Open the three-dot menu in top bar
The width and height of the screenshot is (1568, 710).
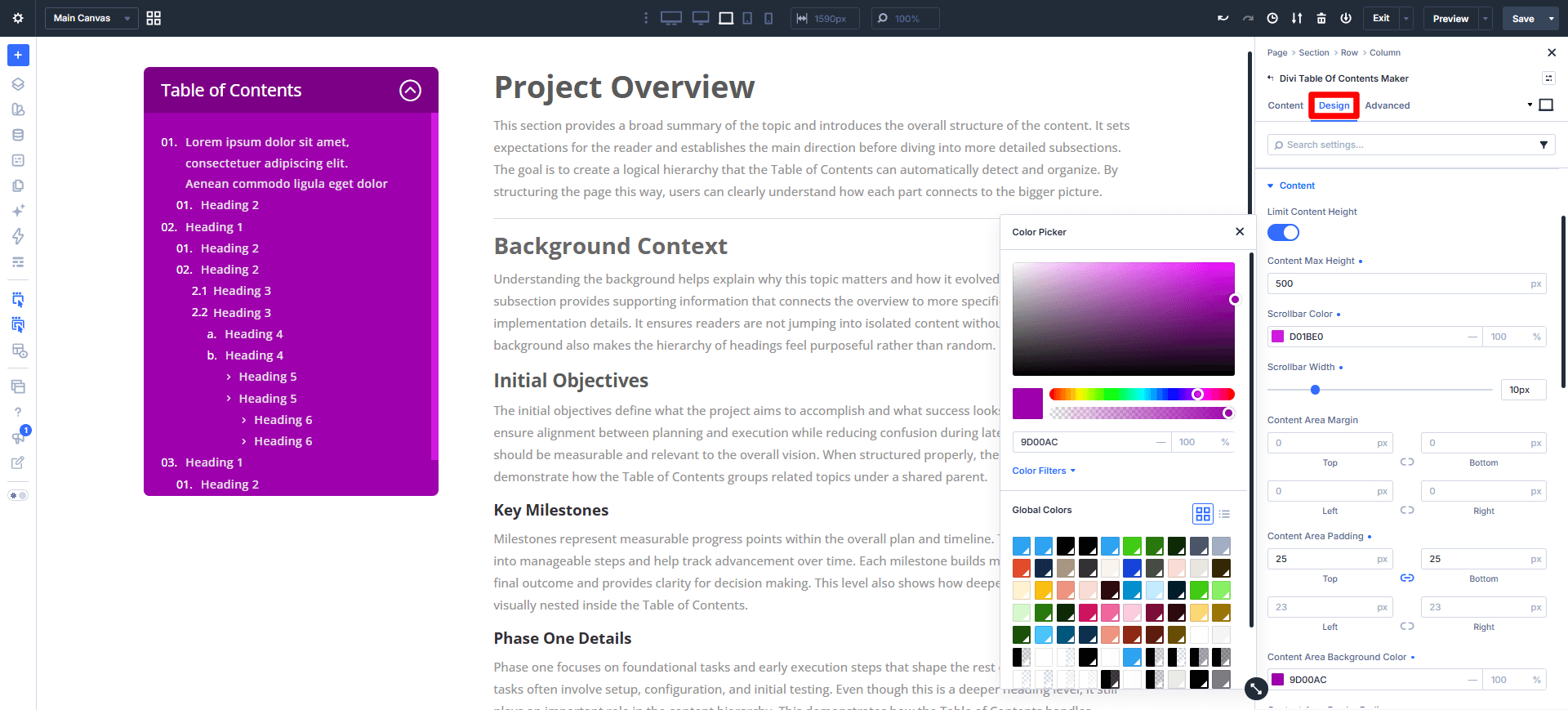[646, 18]
